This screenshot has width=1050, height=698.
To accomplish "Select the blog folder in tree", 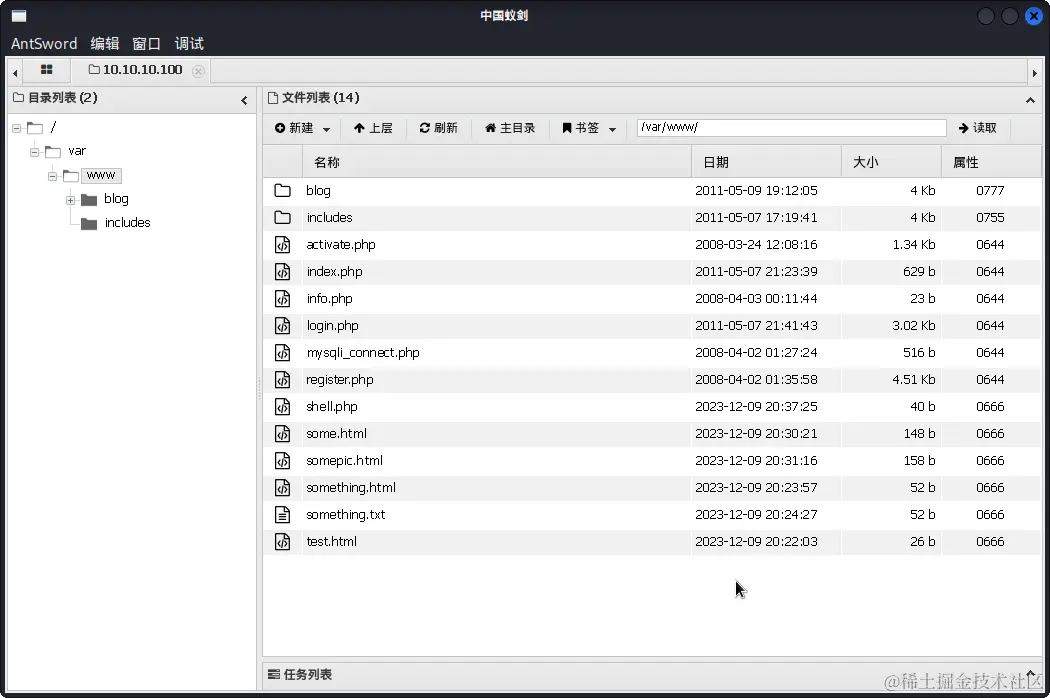I will [117, 199].
